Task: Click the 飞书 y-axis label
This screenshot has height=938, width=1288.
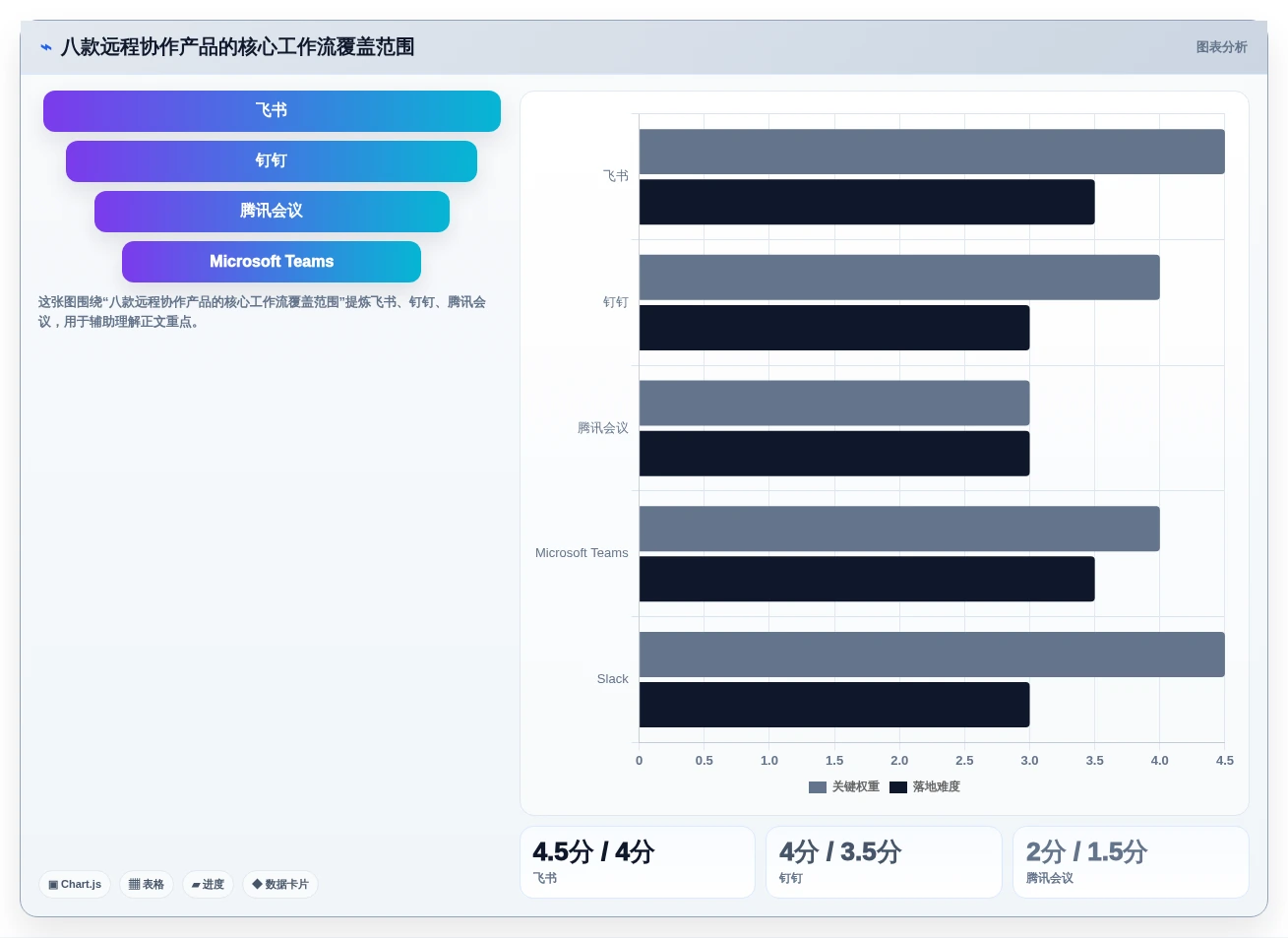Action: 616,176
